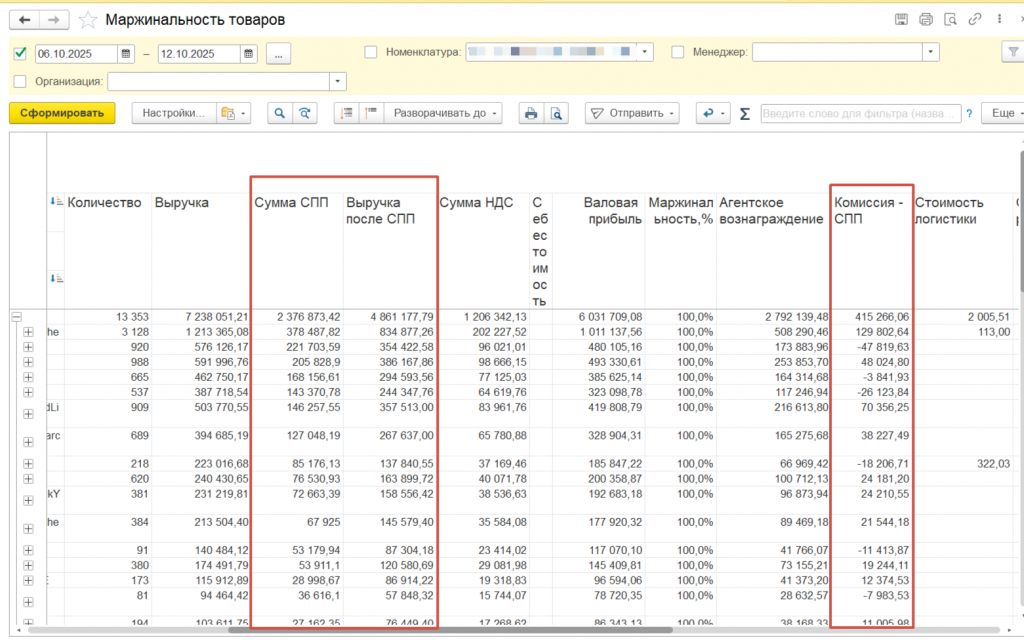This screenshot has height=640, width=1024.
Task: Click the Настройки... button
Action: 173,113
